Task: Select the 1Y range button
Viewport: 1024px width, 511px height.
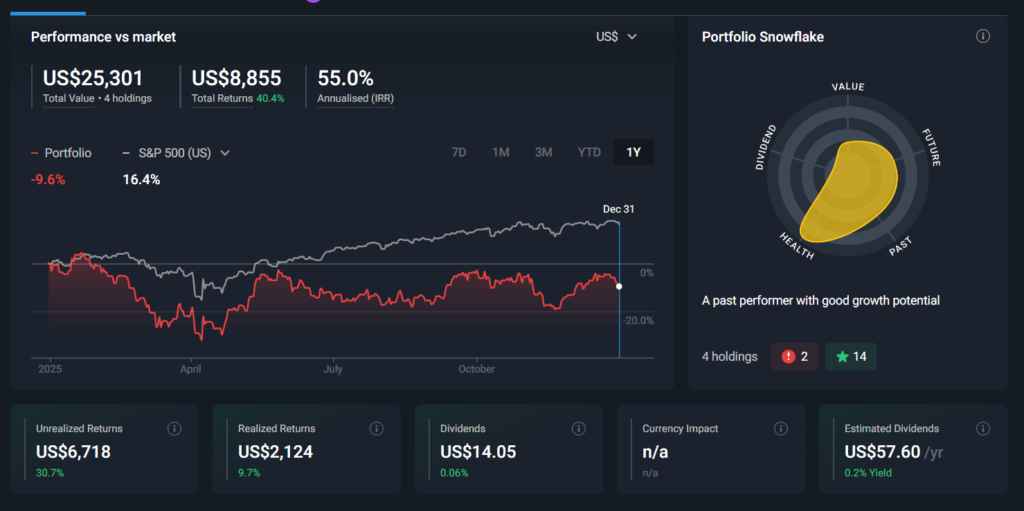Action: (x=633, y=152)
